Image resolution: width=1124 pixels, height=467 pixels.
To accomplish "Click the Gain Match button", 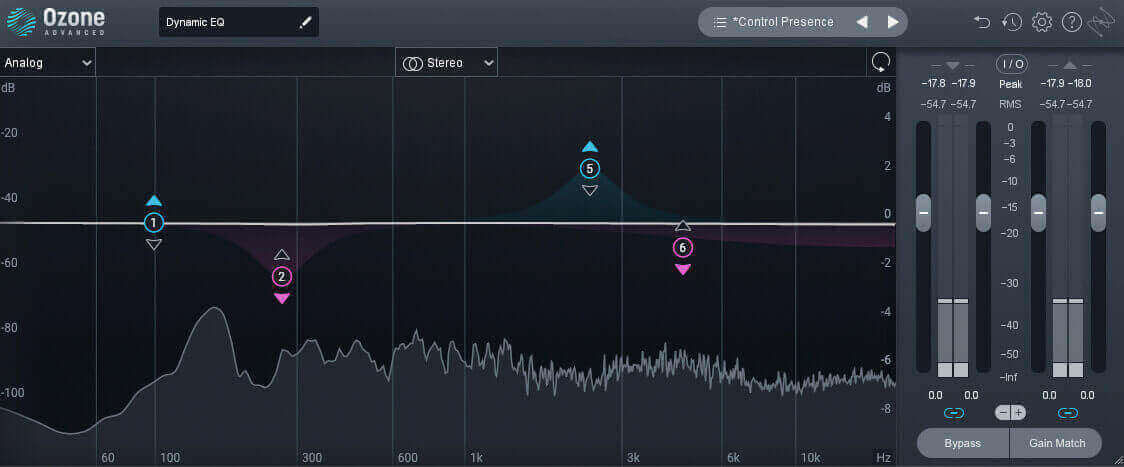I will [1057, 443].
